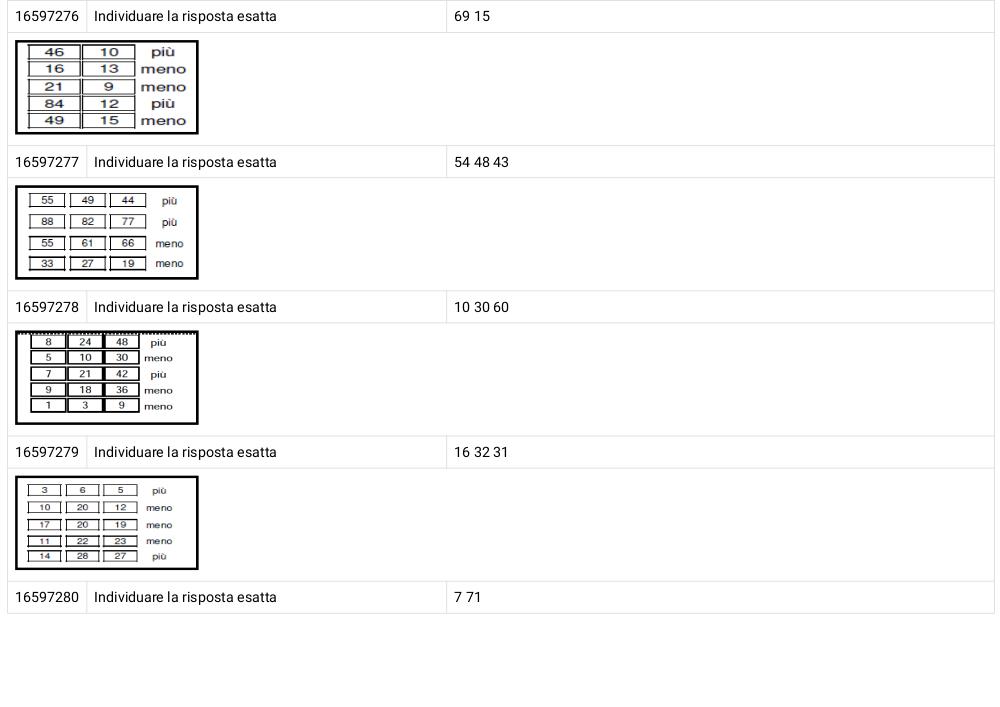Click "Individuare la risposta esatta" for 16597276

coord(185,17)
